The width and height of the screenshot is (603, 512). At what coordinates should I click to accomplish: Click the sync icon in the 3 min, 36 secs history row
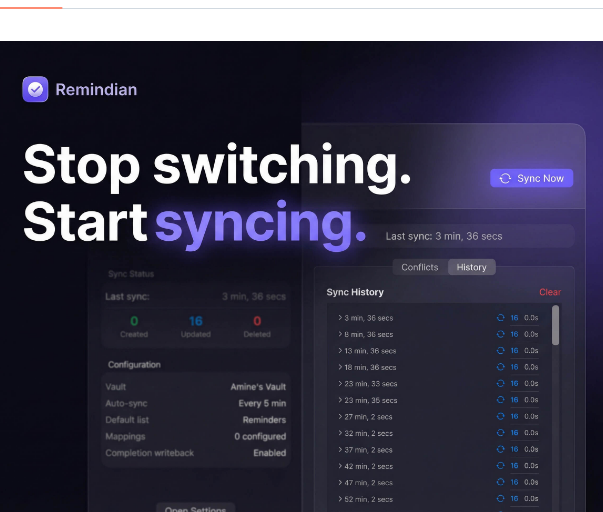click(x=500, y=318)
